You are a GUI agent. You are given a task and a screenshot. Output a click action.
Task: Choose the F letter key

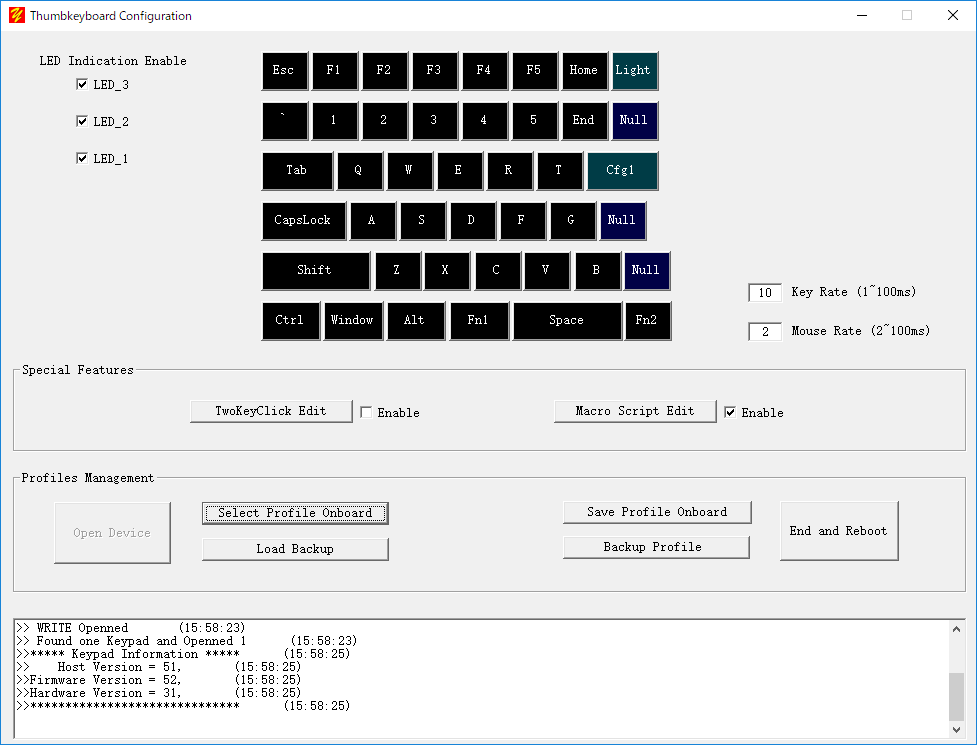(x=522, y=221)
